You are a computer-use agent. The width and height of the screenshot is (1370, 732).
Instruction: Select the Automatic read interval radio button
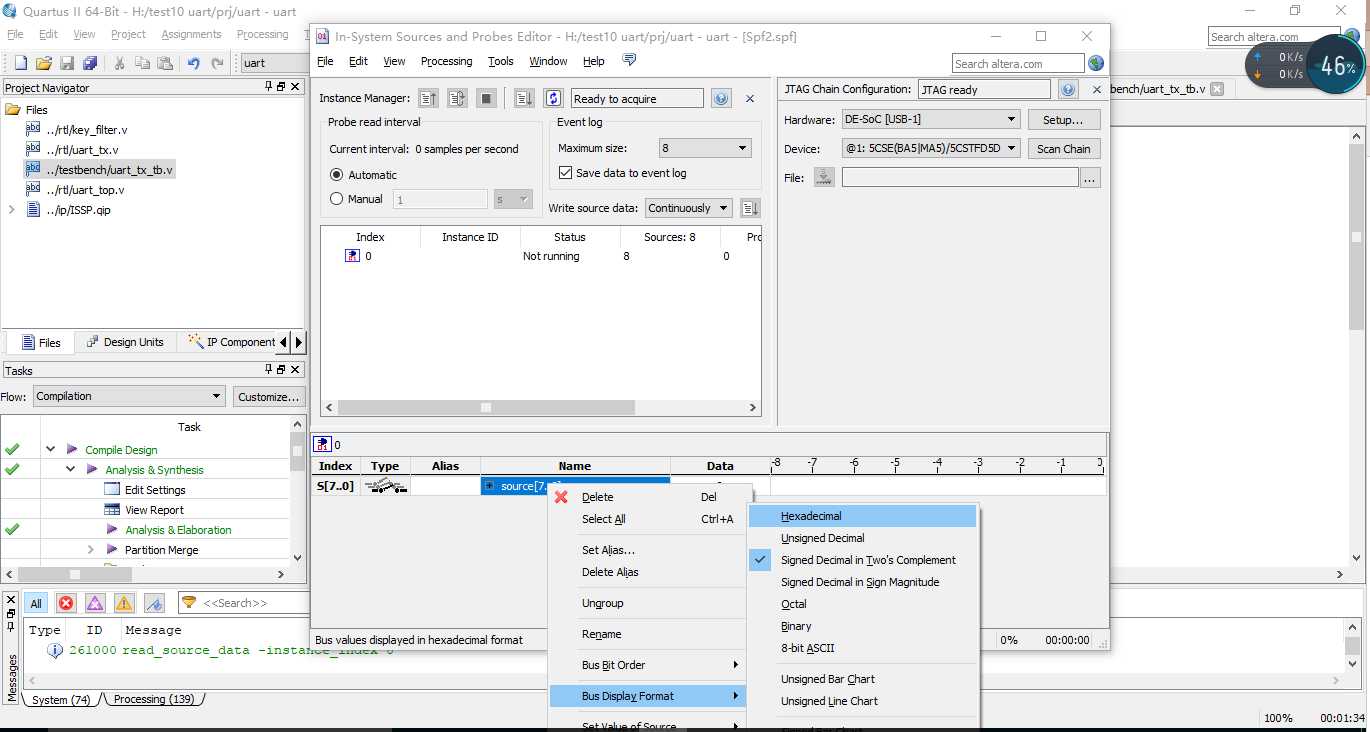336,174
